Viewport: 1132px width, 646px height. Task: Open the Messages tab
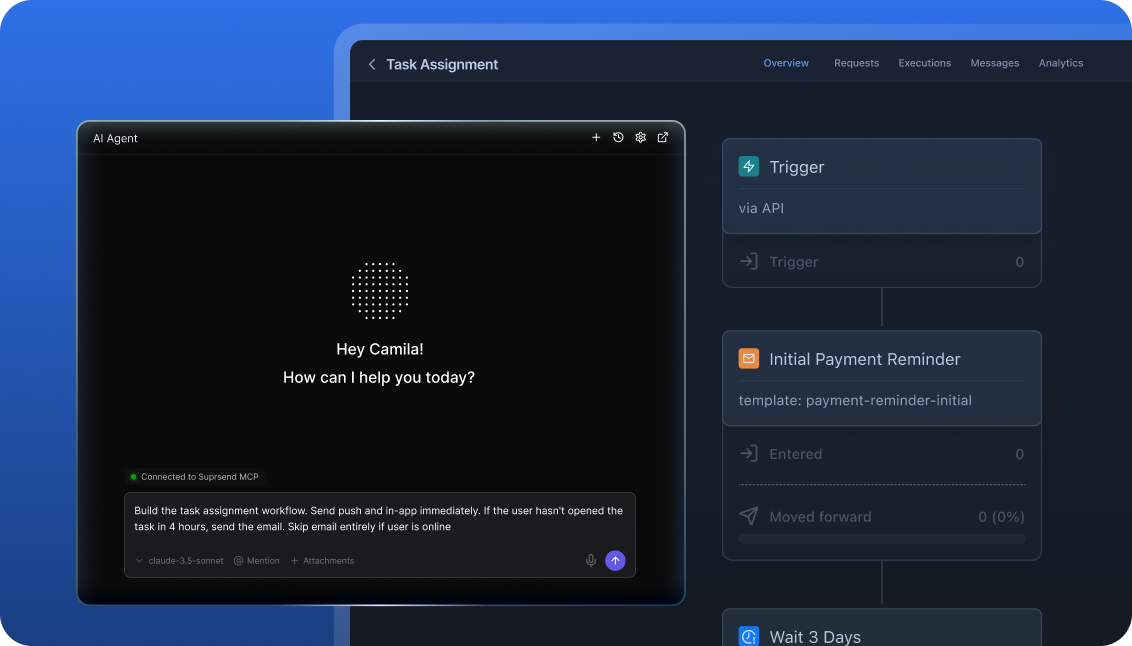(x=994, y=64)
